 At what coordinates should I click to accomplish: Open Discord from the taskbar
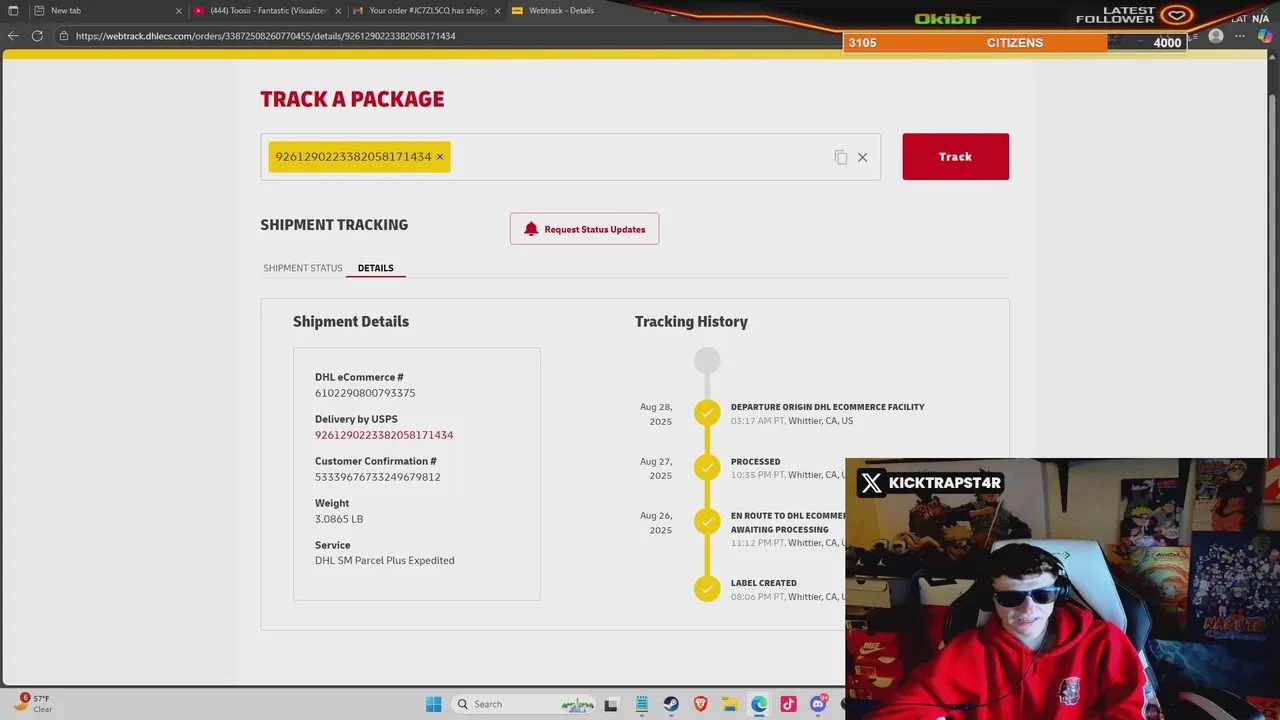818,704
